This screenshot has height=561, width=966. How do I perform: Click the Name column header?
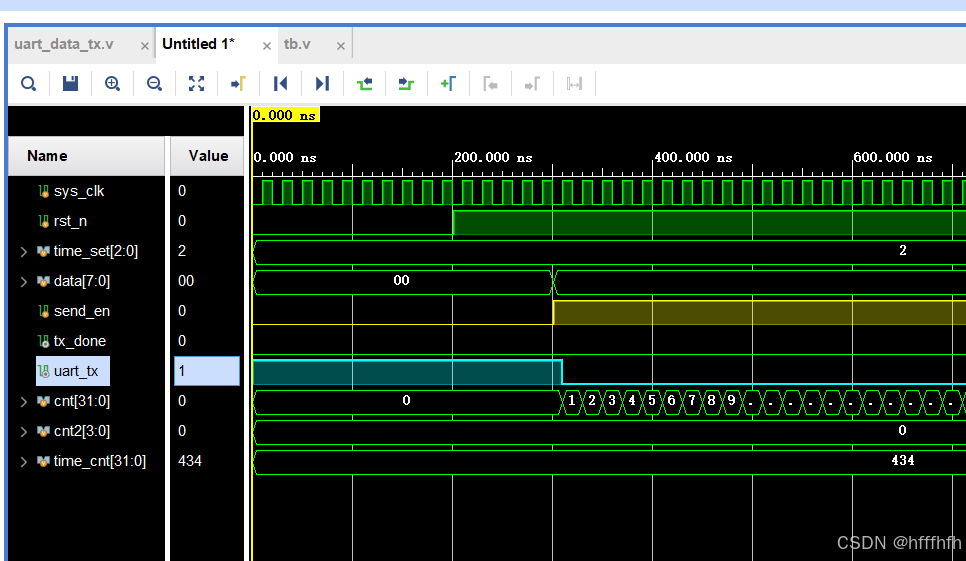point(86,156)
